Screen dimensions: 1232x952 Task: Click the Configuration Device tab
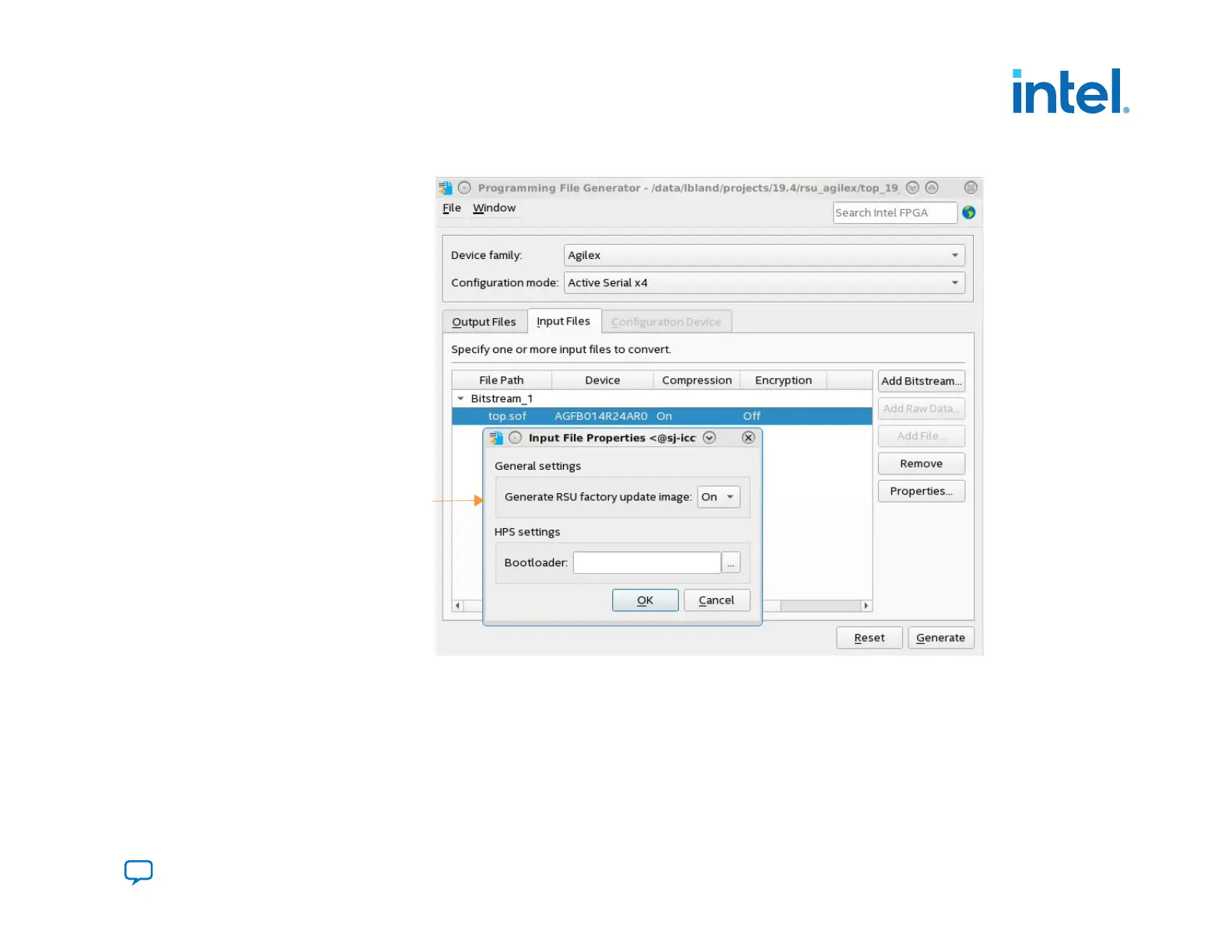click(x=666, y=322)
